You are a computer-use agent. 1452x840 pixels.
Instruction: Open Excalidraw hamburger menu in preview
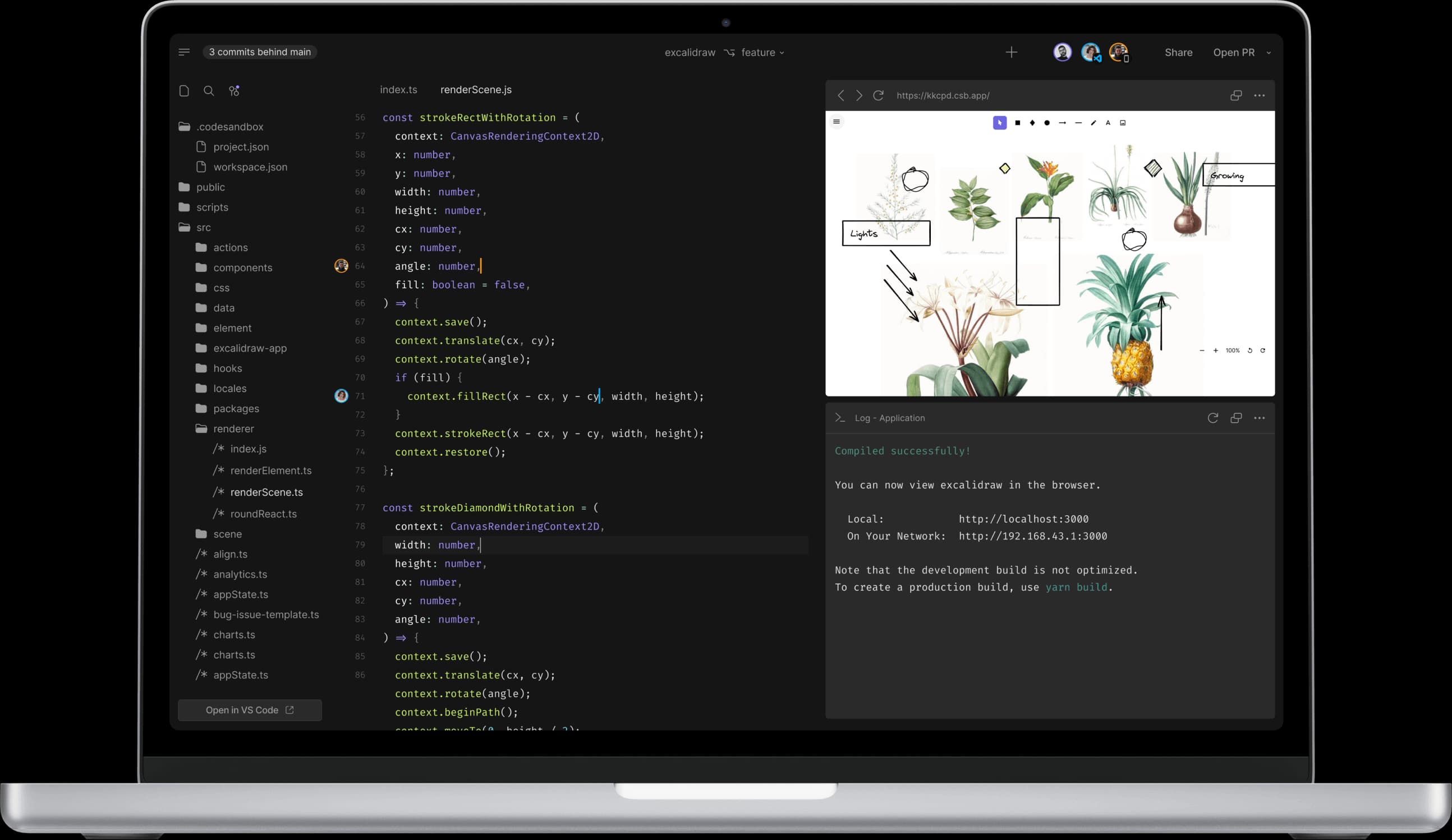click(x=837, y=122)
